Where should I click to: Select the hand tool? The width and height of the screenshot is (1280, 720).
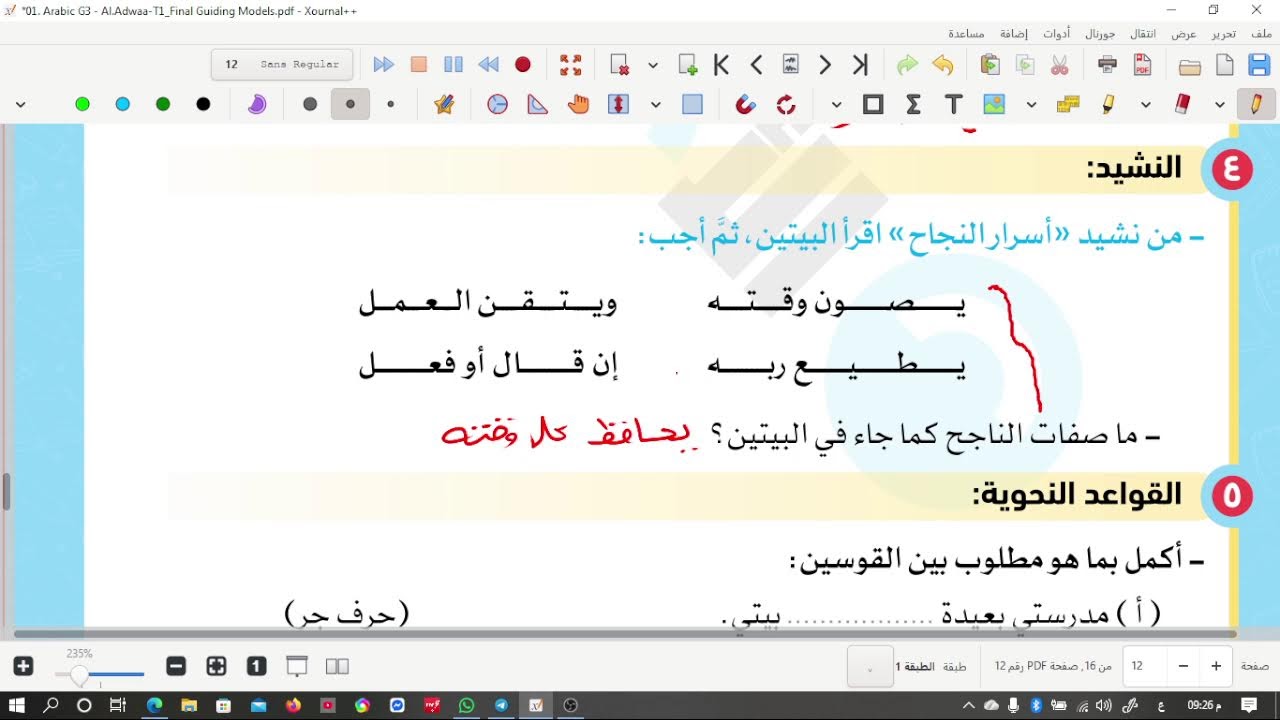[x=578, y=104]
